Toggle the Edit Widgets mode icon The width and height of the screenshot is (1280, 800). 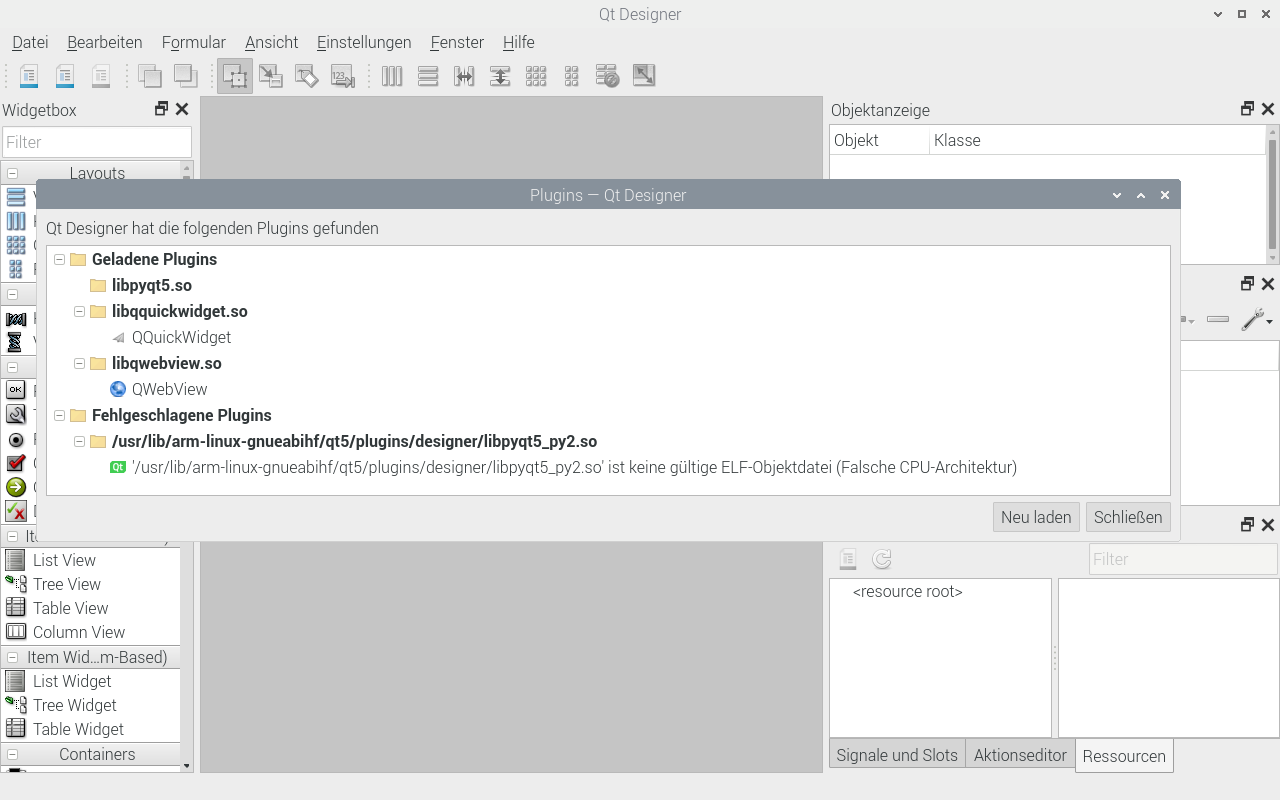tap(235, 76)
